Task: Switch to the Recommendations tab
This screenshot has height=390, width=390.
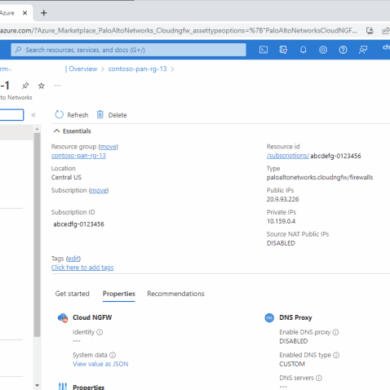Action: [x=176, y=294]
